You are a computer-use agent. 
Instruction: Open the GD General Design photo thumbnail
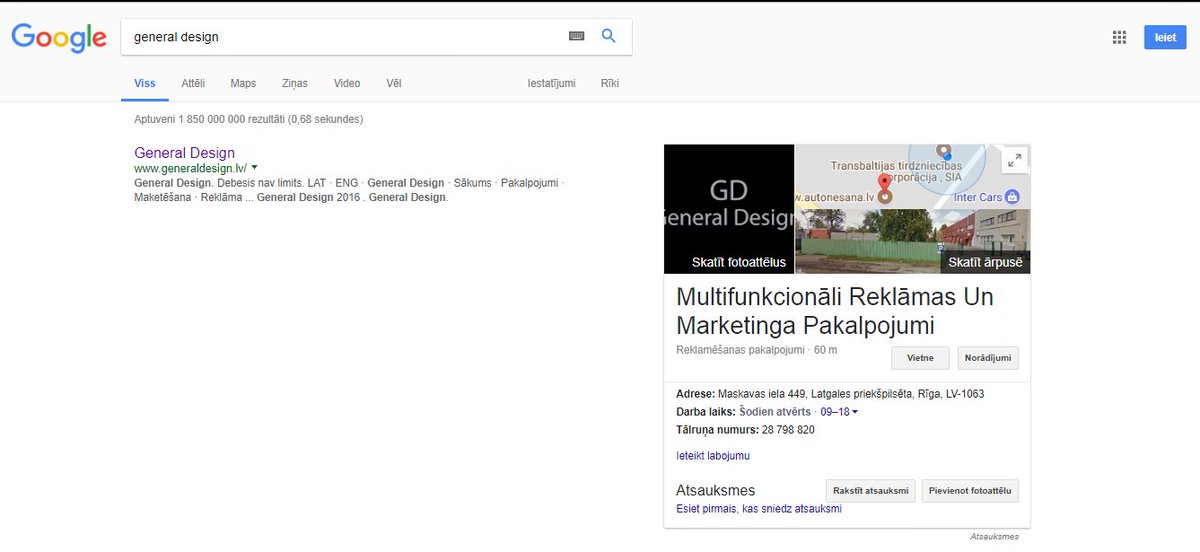point(729,209)
